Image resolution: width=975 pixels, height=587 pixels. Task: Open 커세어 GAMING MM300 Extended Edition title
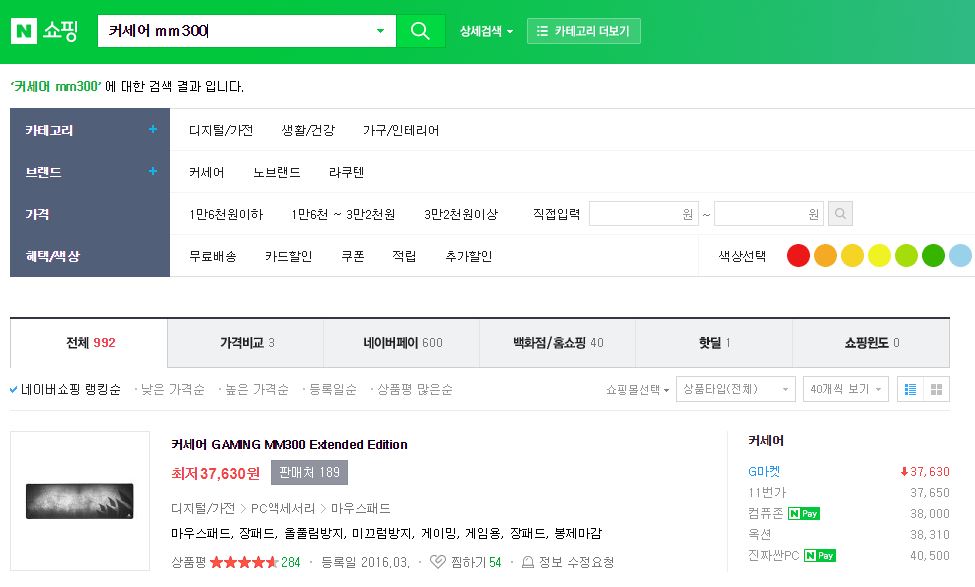(x=289, y=445)
